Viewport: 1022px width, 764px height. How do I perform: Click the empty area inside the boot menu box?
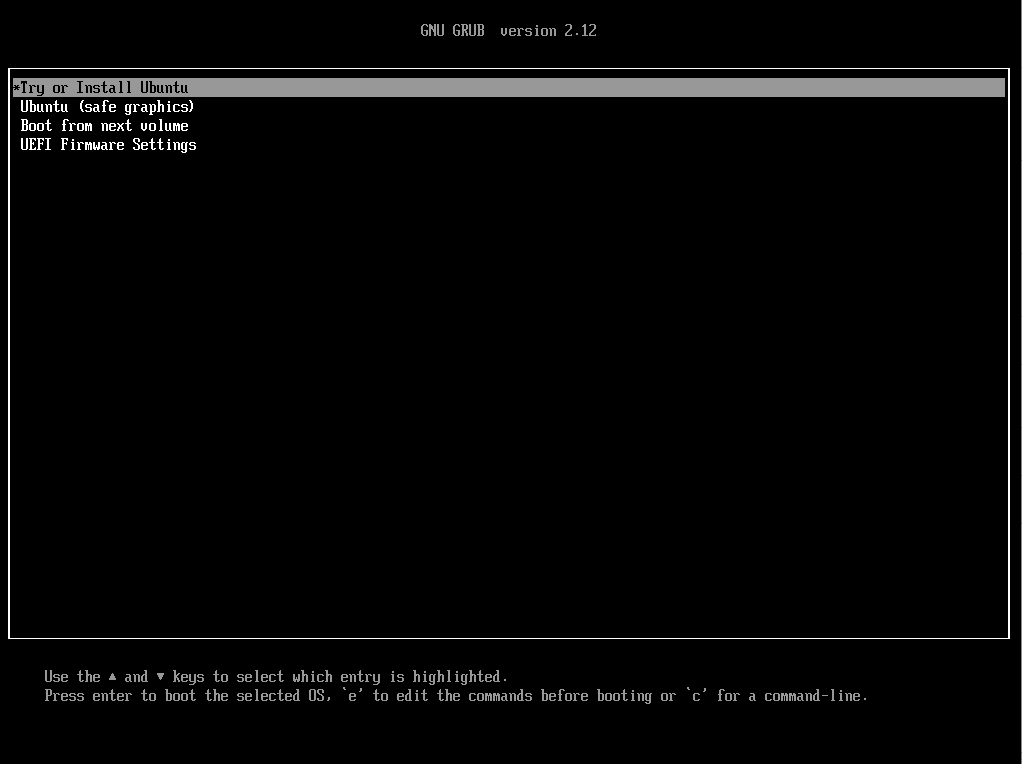coord(508,400)
